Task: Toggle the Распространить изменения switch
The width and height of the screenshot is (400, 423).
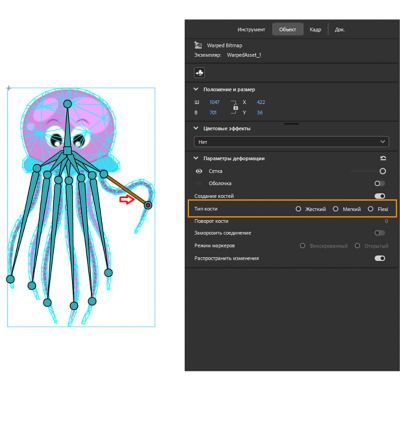Action: [380, 258]
